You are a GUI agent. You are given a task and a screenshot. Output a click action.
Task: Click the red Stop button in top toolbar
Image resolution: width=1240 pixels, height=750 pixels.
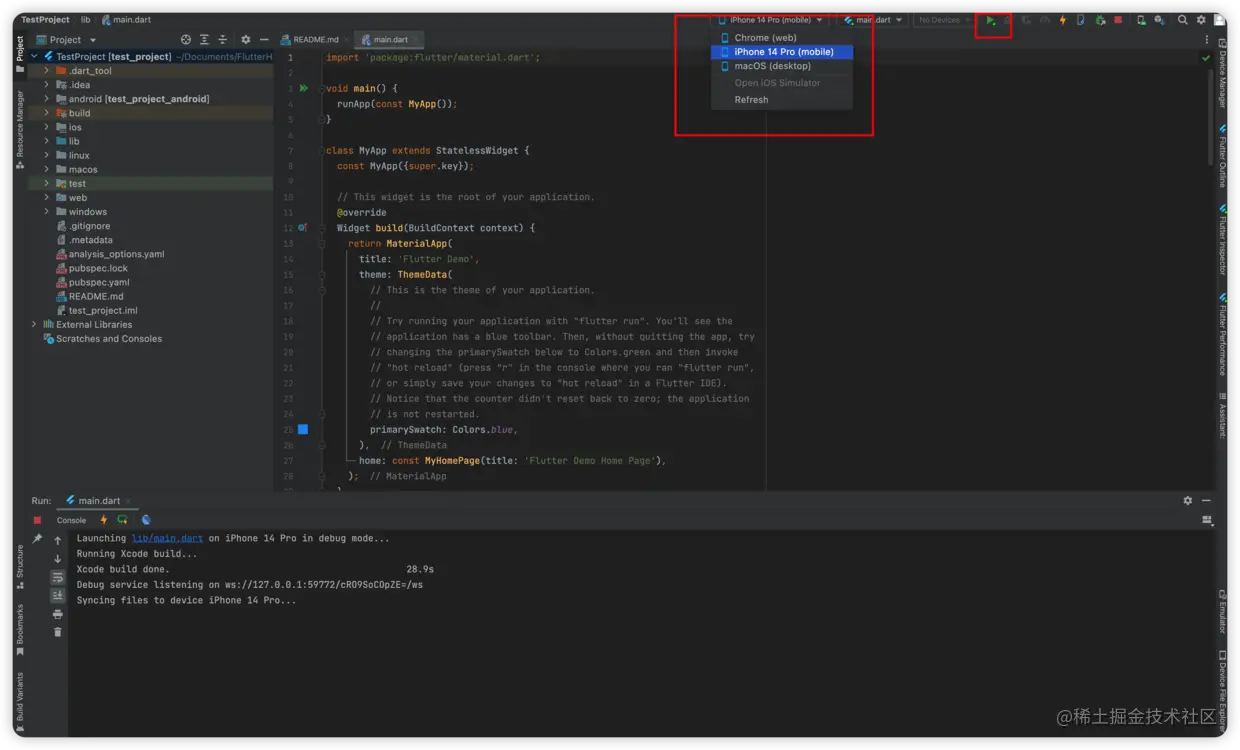[1117, 20]
